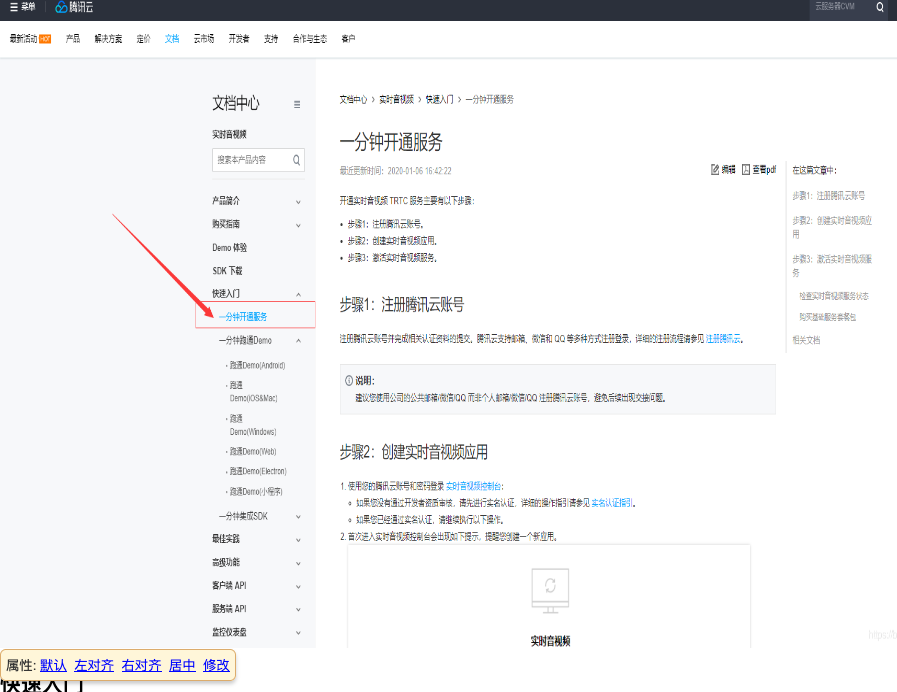Click the 右对齐 attribute link
The width and height of the screenshot is (897, 692).
click(x=141, y=665)
